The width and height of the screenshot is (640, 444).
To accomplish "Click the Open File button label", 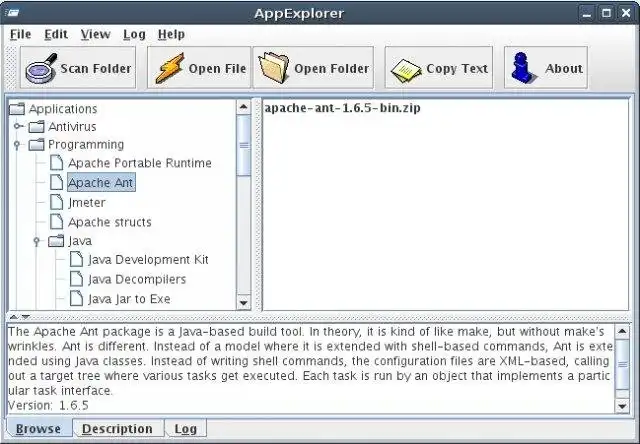I will pos(217,68).
